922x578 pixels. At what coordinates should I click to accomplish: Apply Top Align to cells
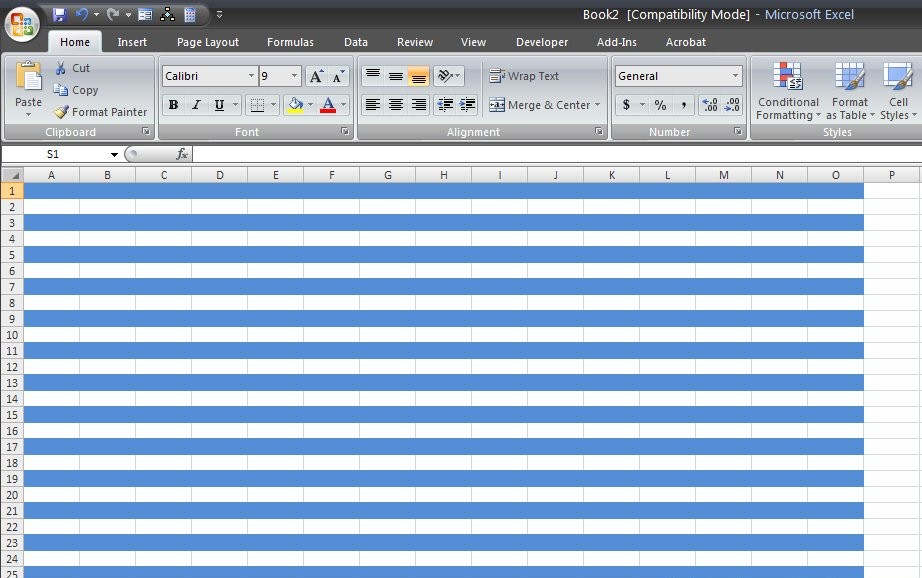pos(373,75)
